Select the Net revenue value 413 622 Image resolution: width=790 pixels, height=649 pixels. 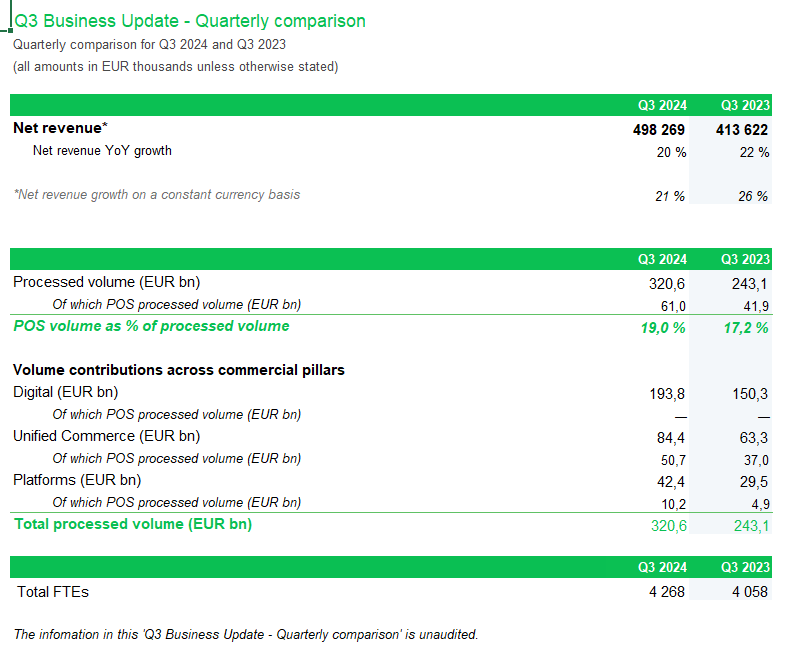(742, 129)
